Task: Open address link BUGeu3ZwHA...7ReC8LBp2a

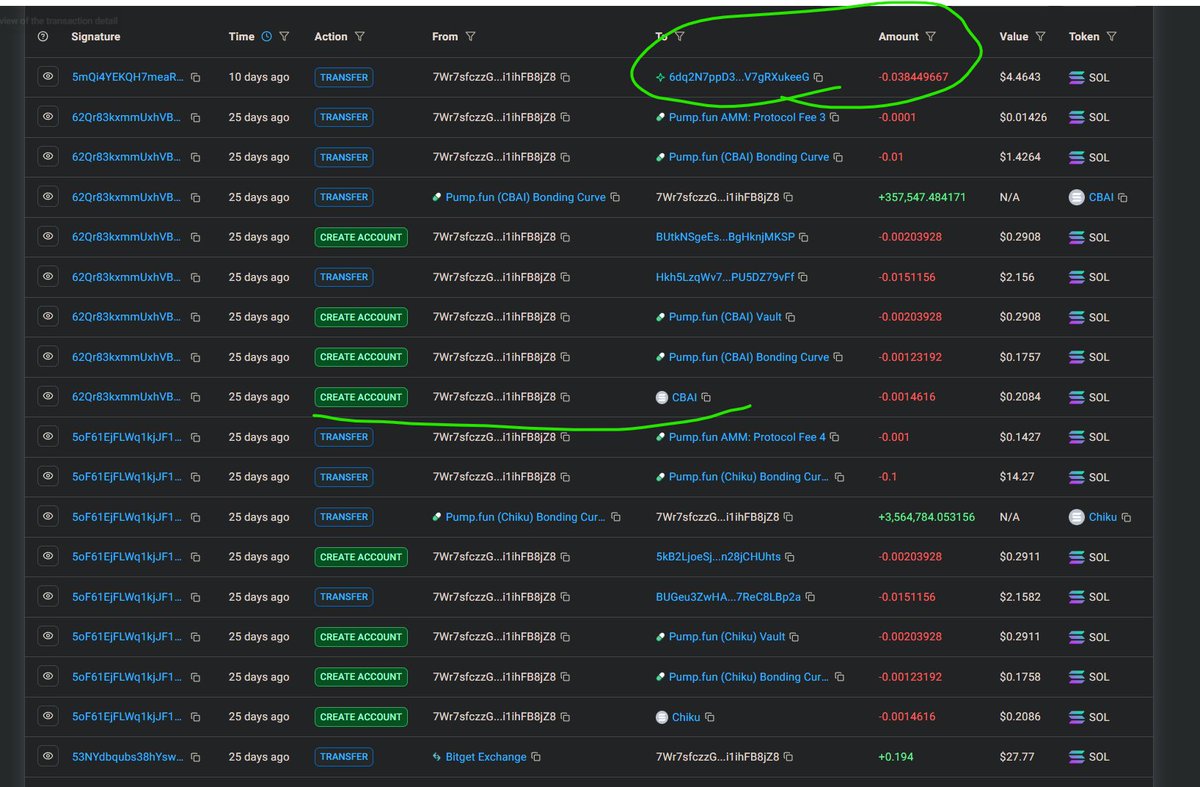Action: 728,597
